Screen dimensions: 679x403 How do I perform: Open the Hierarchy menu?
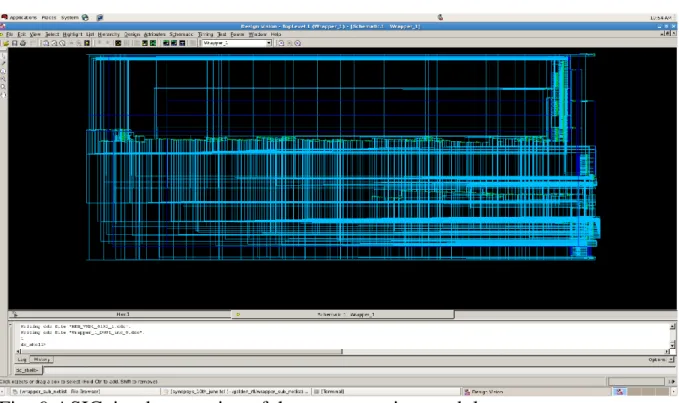pyautogui.click(x=108, y=34)
